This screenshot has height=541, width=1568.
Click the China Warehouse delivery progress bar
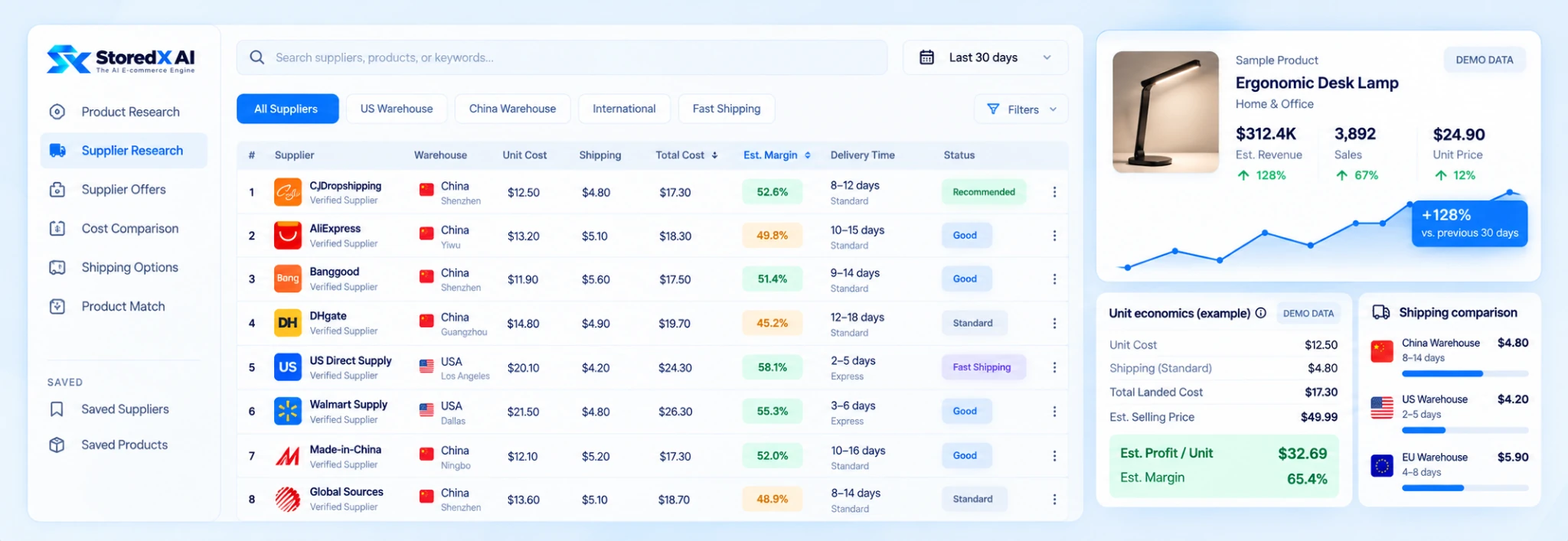(1465, 373)
